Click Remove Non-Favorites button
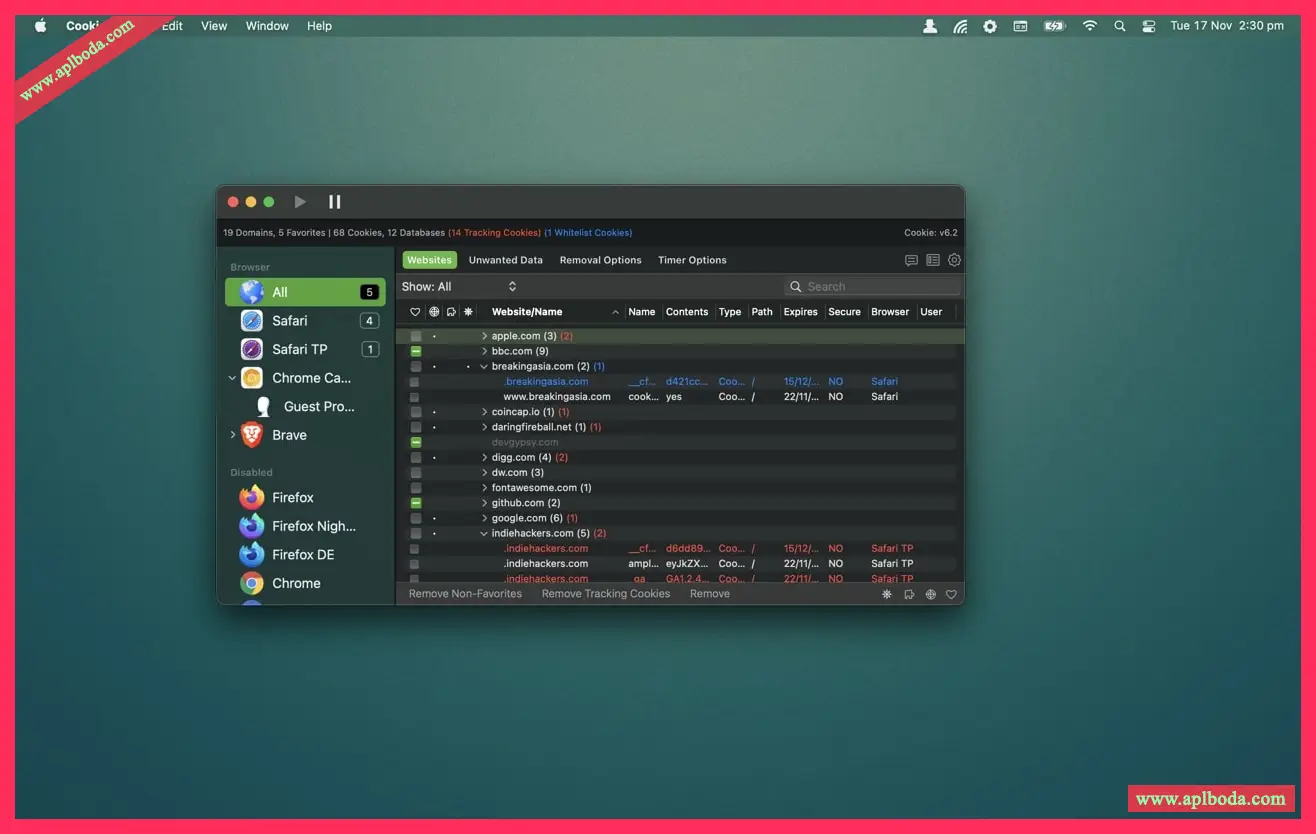 (465, 594)
